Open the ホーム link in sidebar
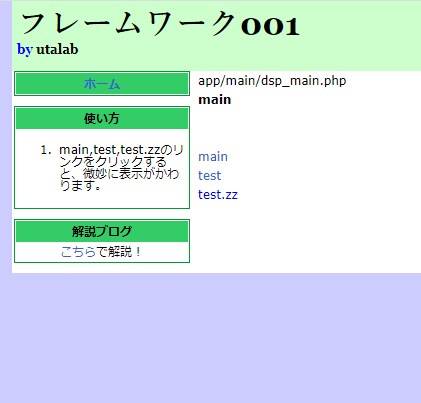This screenshot has height=403, width=421. [102, 83]
